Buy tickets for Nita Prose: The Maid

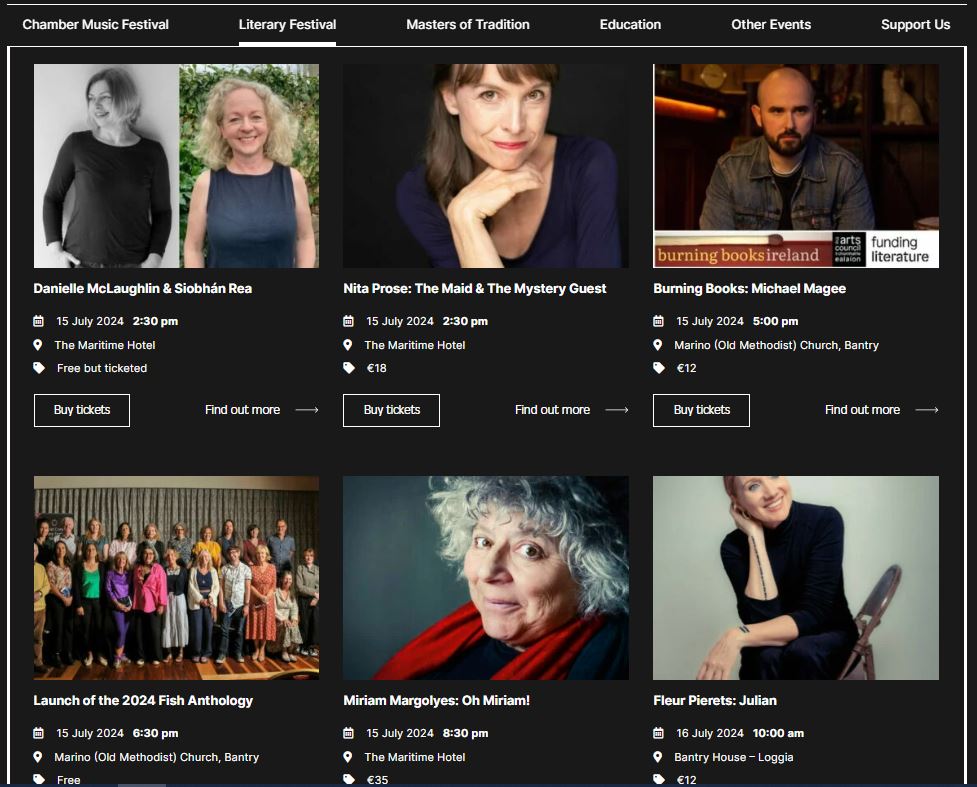391,409
